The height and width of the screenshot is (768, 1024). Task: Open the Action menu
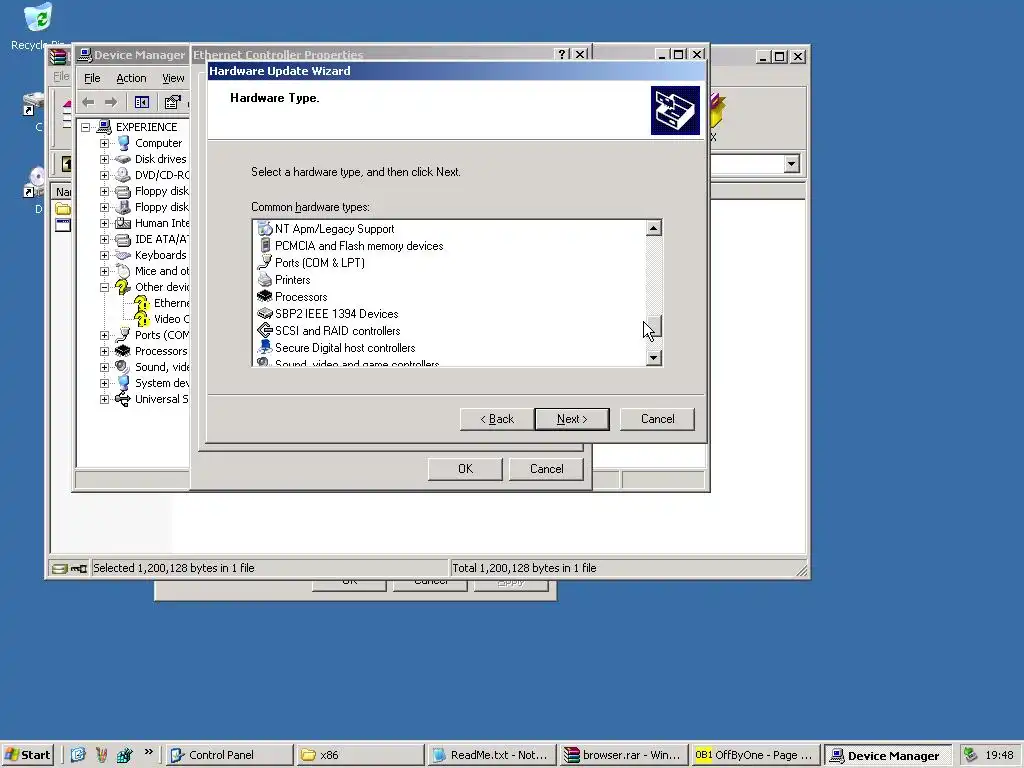pyautogui.click(x=131, y=78)
